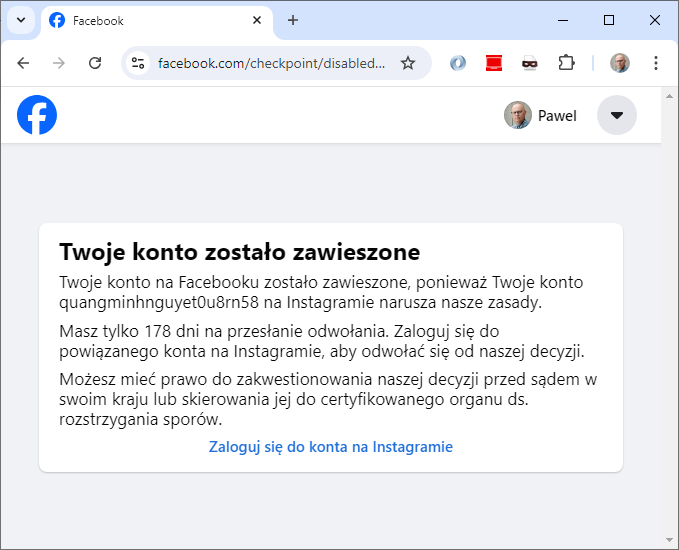Image resolution: width=679 pixels, height=550 pixels.
Task: Maximize the Chrome window
Action: [609, 20]
